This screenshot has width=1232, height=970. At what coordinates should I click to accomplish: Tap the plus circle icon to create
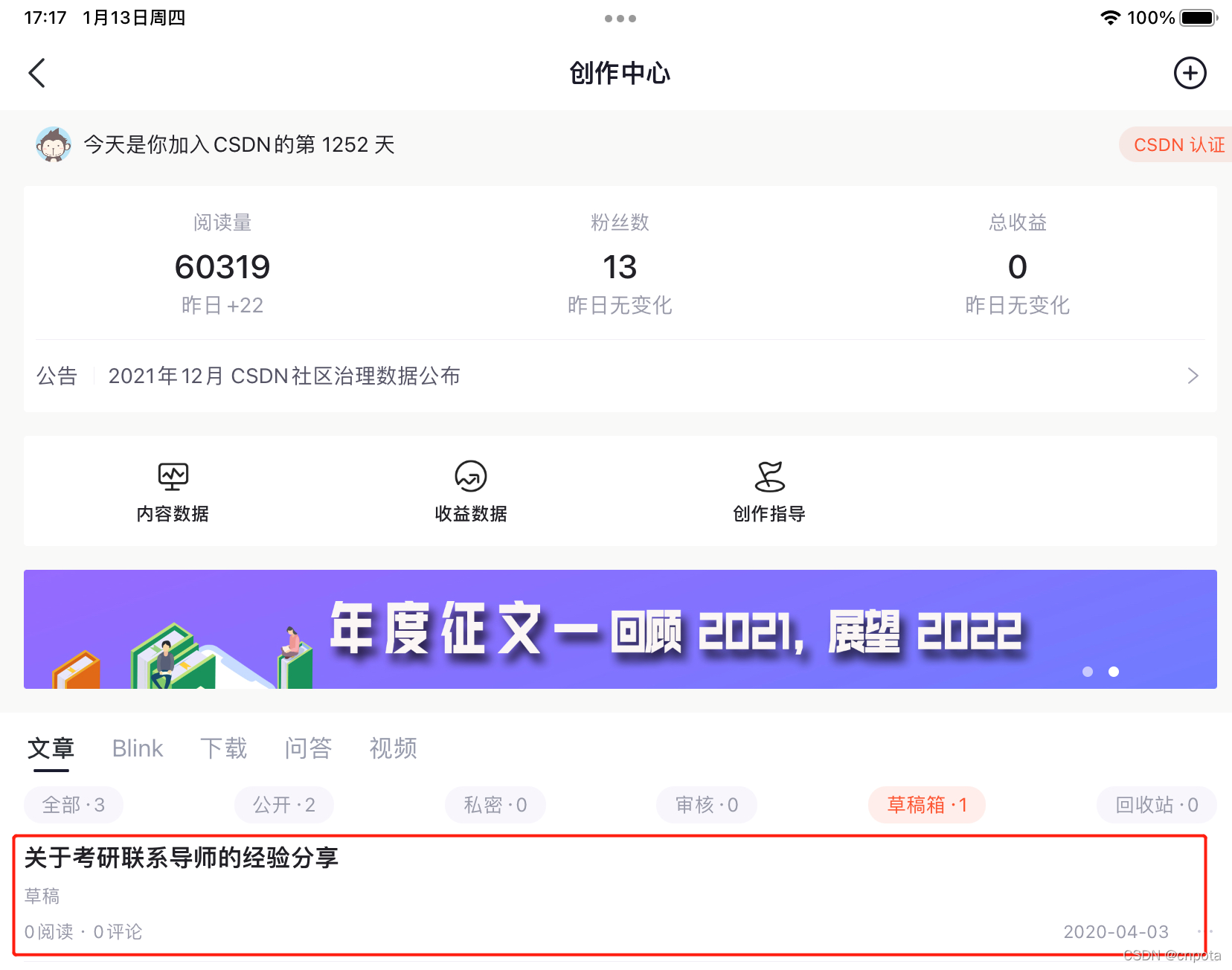1190,73
